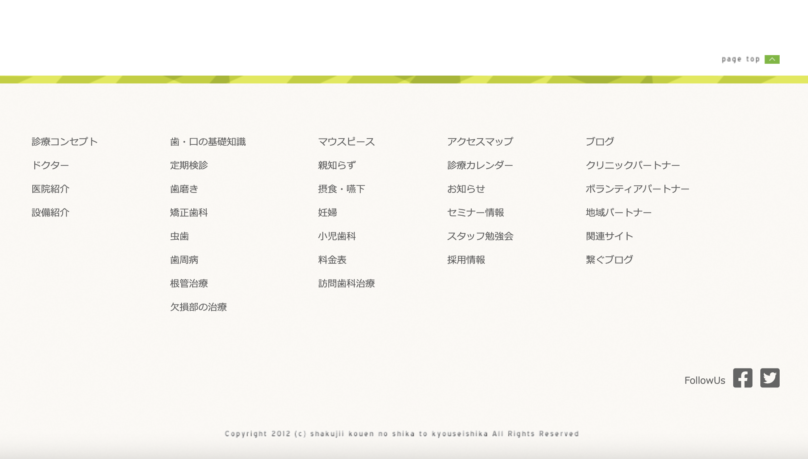808x459 pixels.
Task: Go to 設備紹介 page
Action: [x=50, y=213]
